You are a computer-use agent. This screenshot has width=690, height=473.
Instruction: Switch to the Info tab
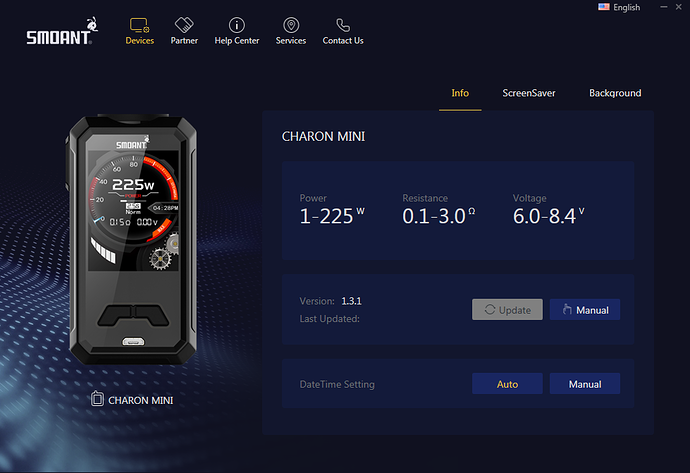460,93
